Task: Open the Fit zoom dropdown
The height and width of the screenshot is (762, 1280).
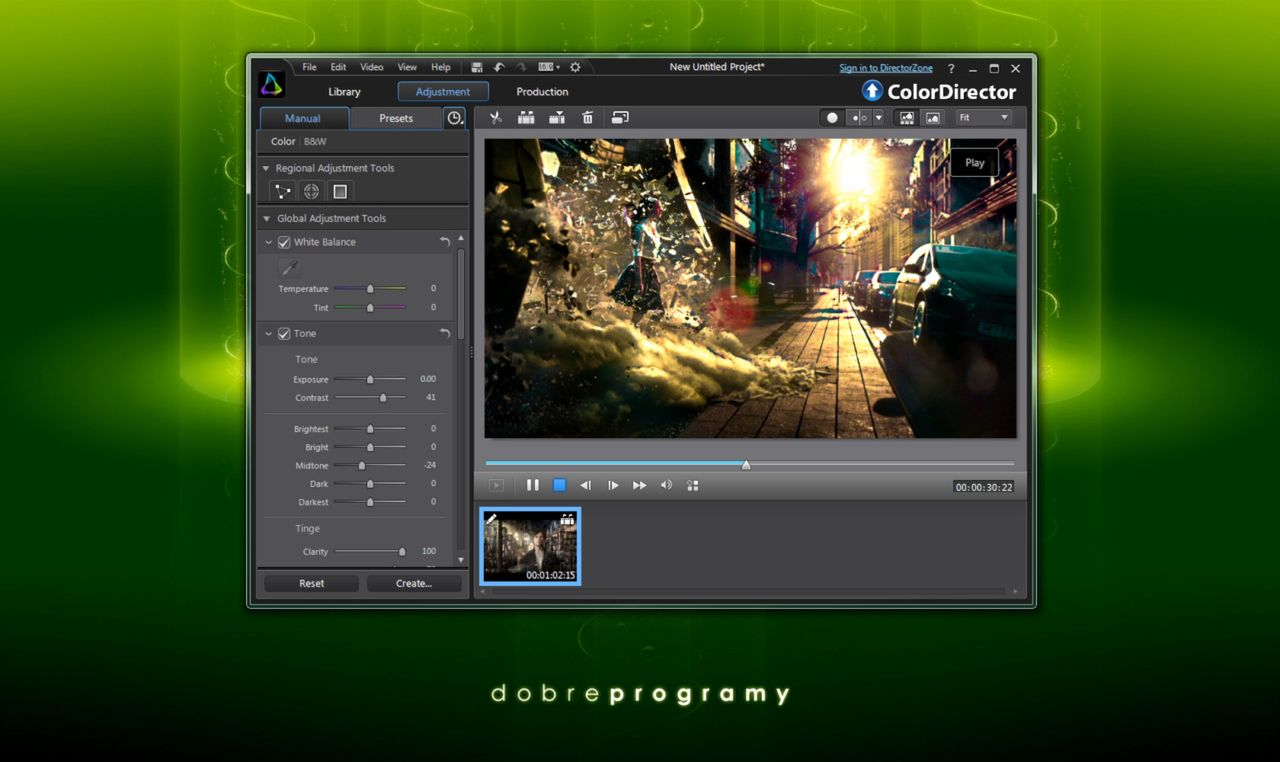Action: click(984, 118)
